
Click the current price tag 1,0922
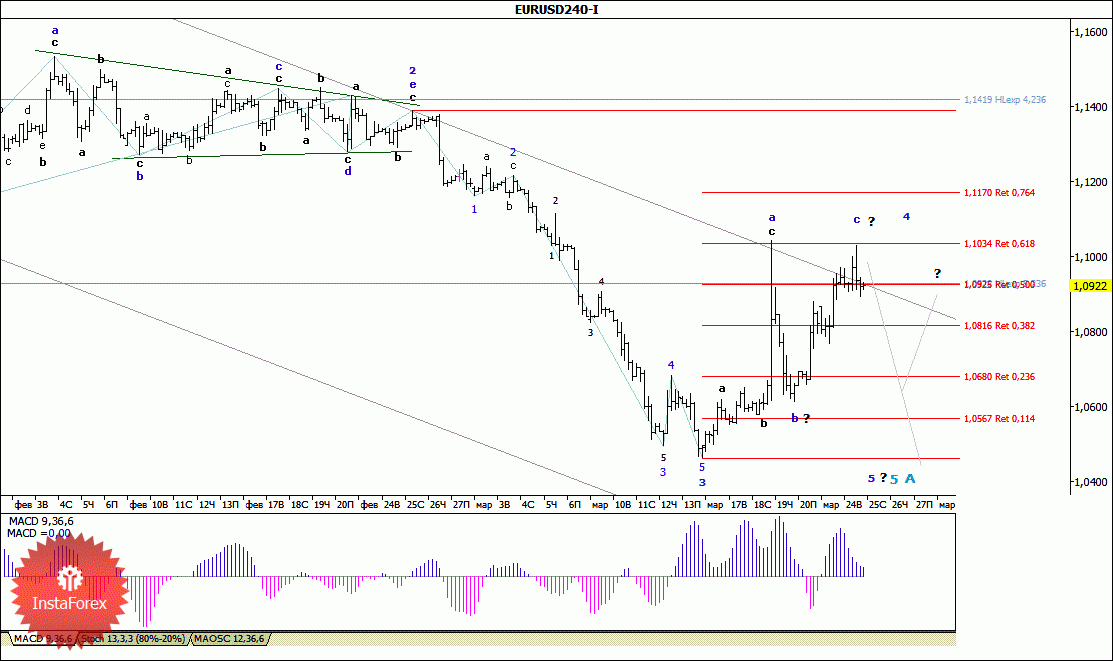[x=1090, y=286]
